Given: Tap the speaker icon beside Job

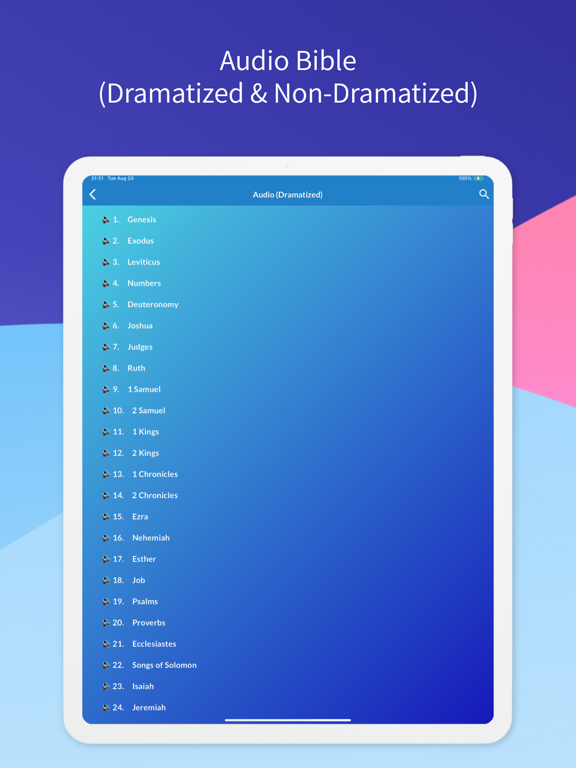Looking at the screenshot, I should (x=105, y=580).
